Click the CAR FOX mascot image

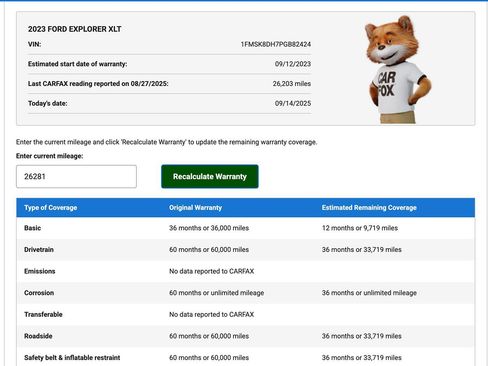(397, 69)
